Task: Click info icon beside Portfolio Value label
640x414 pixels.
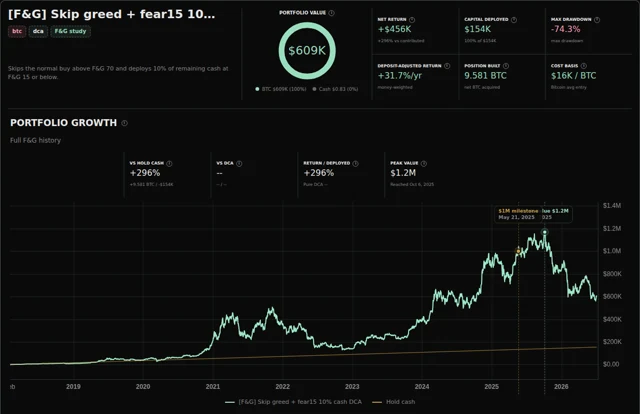Action: (331, 13)
